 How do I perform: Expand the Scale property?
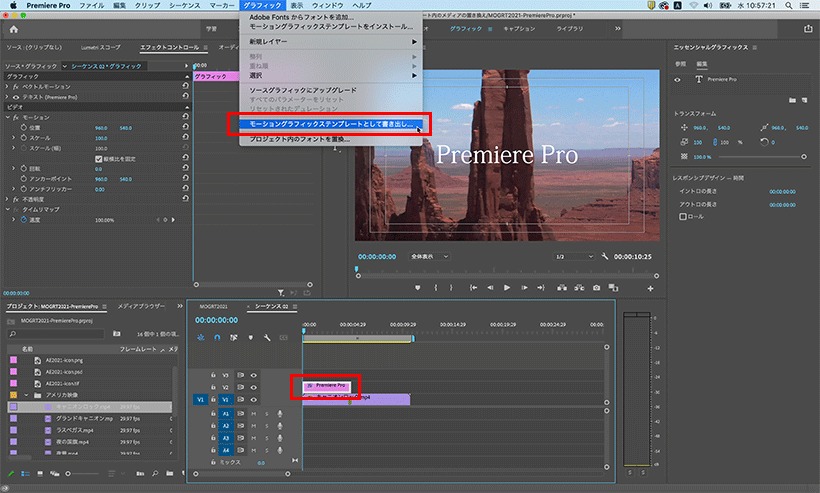[14, 137]
